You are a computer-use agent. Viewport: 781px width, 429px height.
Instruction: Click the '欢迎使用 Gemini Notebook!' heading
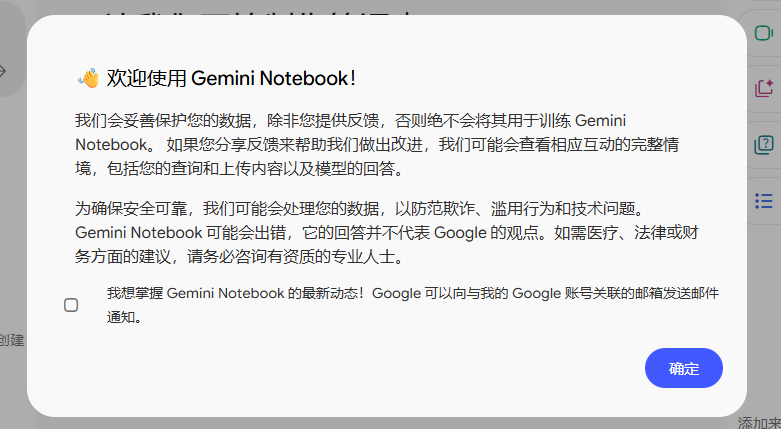[x=231, y=78]
